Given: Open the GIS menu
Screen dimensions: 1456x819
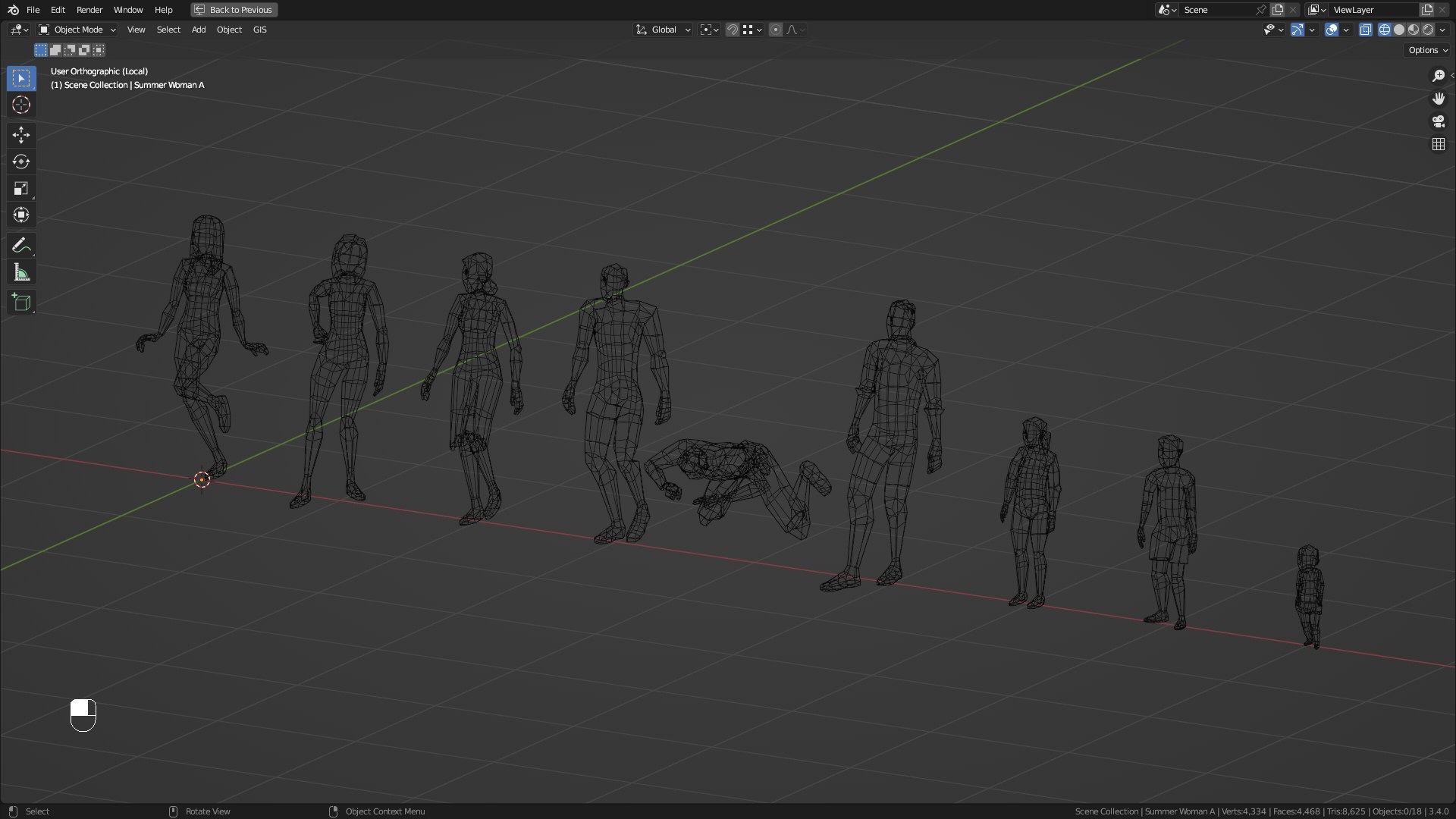Looking at the screenshot, I should (x=260, y=30).
